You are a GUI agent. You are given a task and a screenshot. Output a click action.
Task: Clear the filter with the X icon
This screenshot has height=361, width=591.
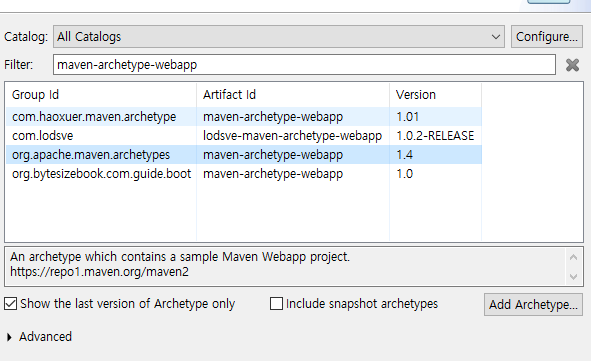tap(572, 65)
